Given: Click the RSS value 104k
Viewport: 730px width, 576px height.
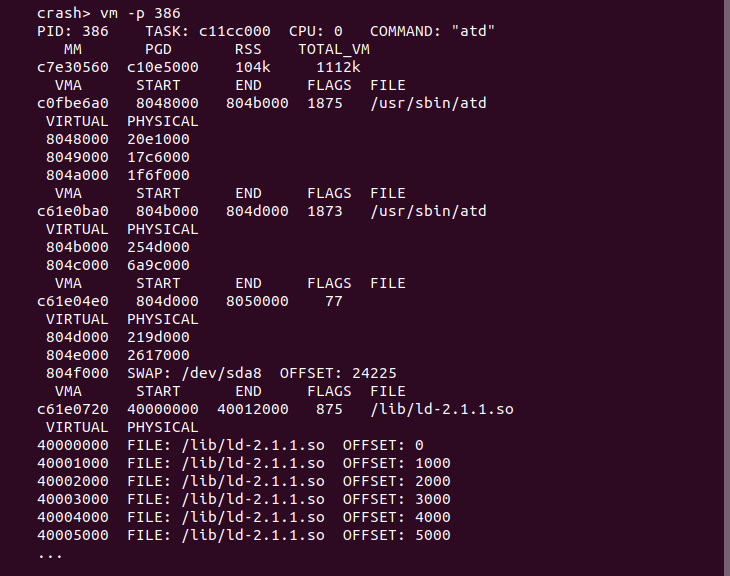Looking at the screenshot, I should (252, 67).
